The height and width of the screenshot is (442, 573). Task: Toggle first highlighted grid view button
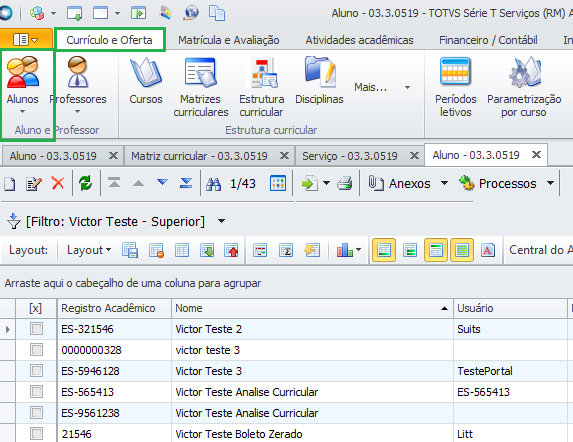click(x=384, y=251)
